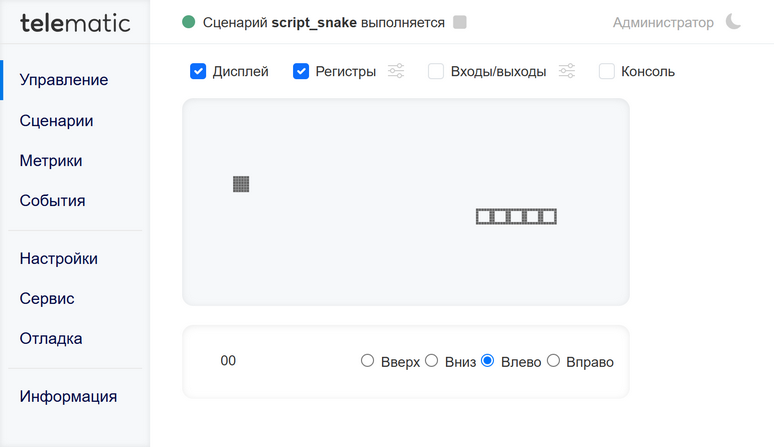Open Настройки in sidebar
The height and width of the screenshot is (447, 774).
tap(59, 259)
